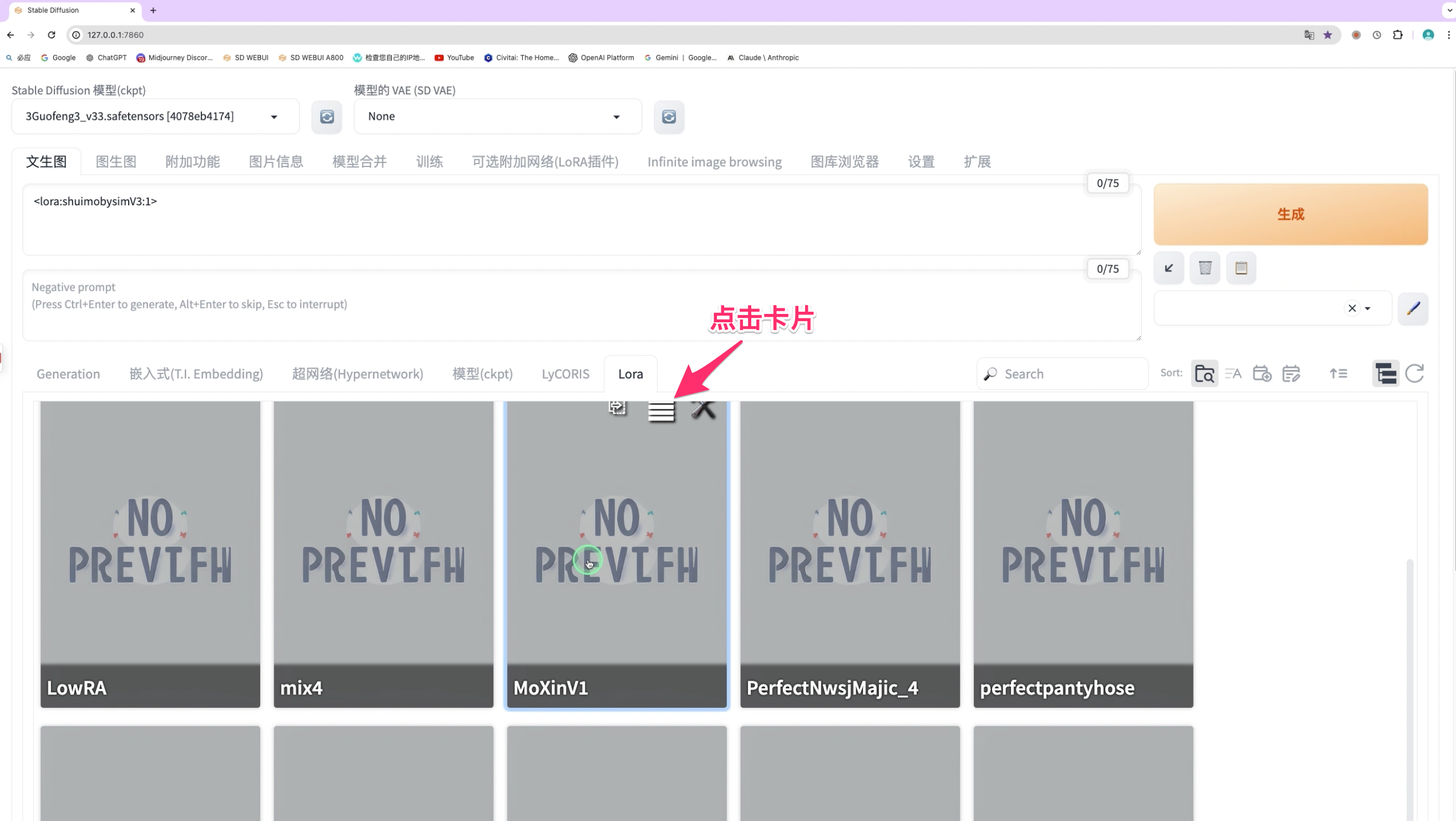Open the SD VAE dropdown

click(497, 116)
